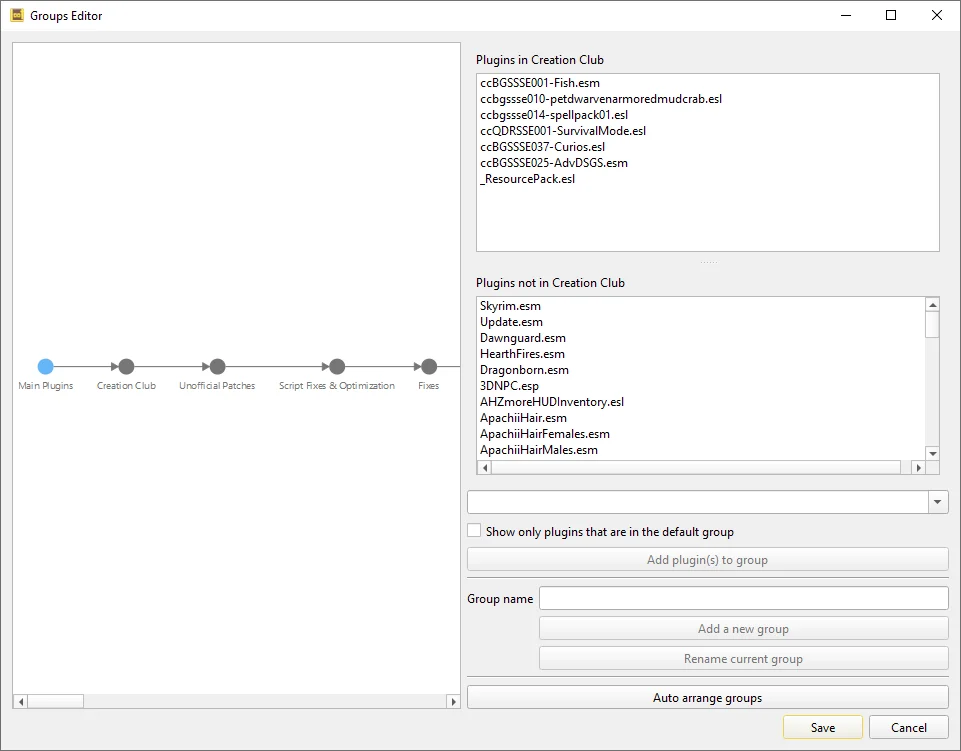Focus the Group name input field
Screen dimensions: 961x751
744,598
